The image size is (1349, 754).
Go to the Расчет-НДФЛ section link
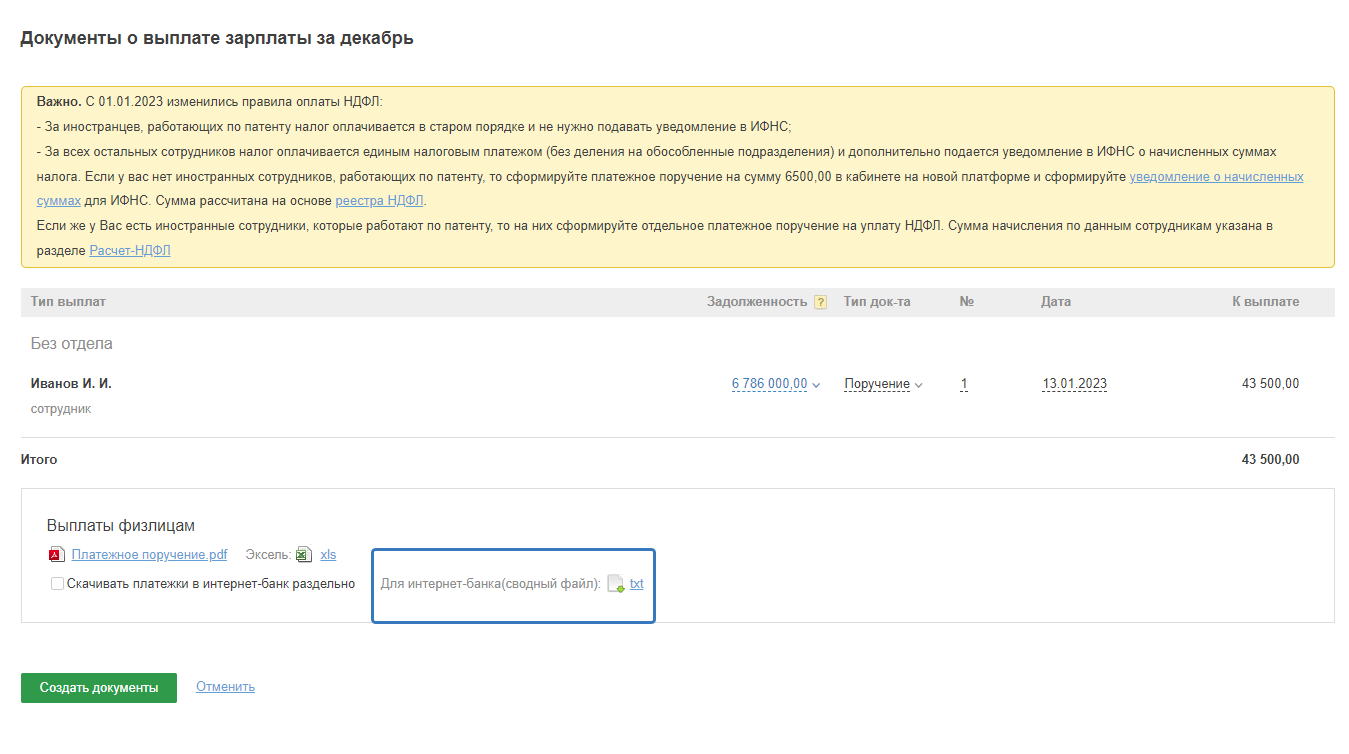(x=130, y=250)
